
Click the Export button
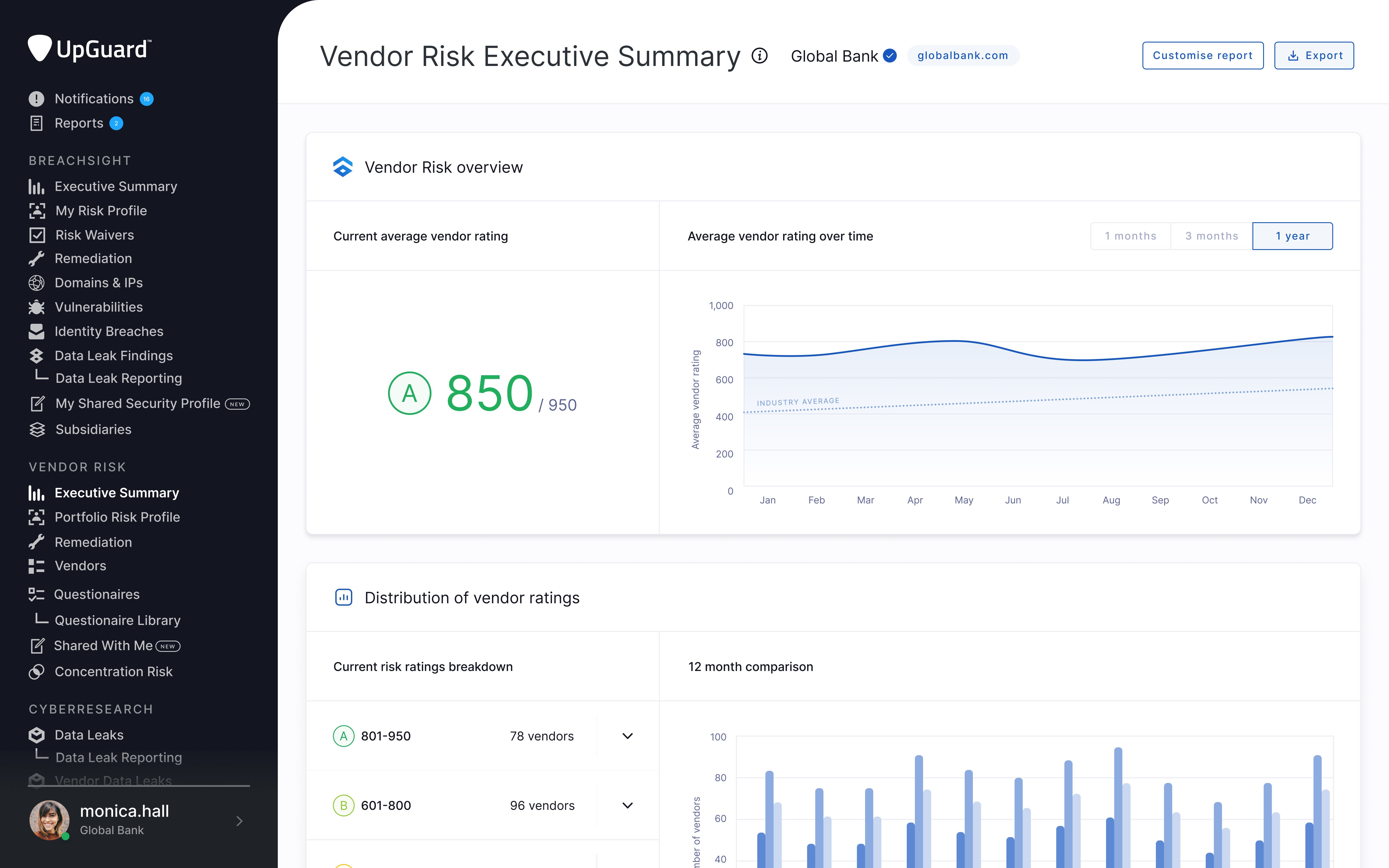point(1314,56)
